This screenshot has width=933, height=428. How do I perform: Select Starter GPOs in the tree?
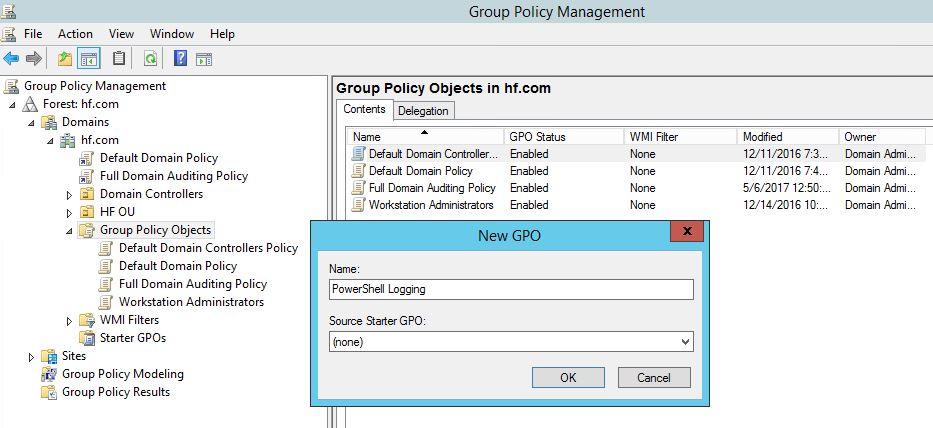click(132, 338)
